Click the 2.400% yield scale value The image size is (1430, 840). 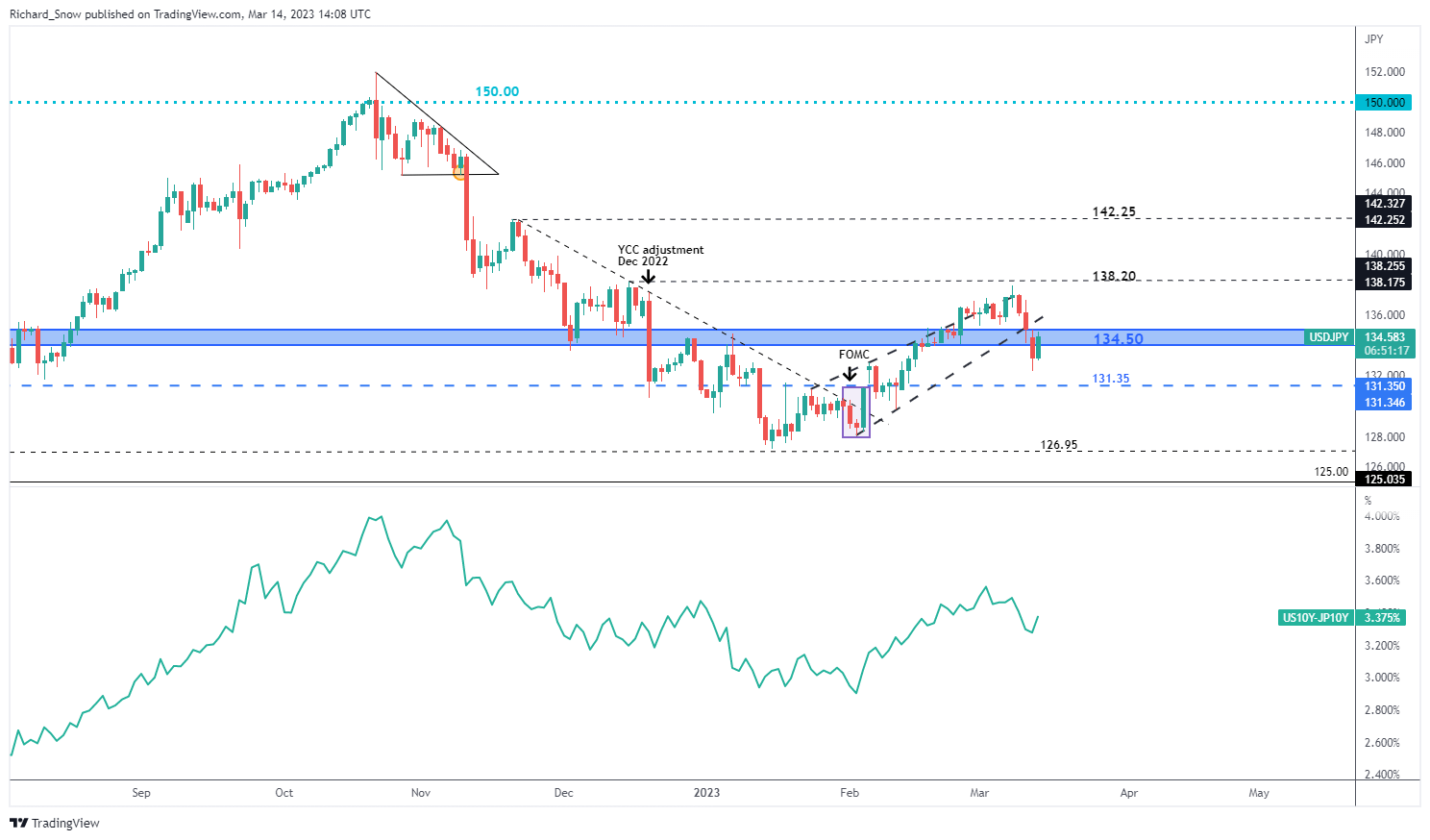[x=1382, y=775]
